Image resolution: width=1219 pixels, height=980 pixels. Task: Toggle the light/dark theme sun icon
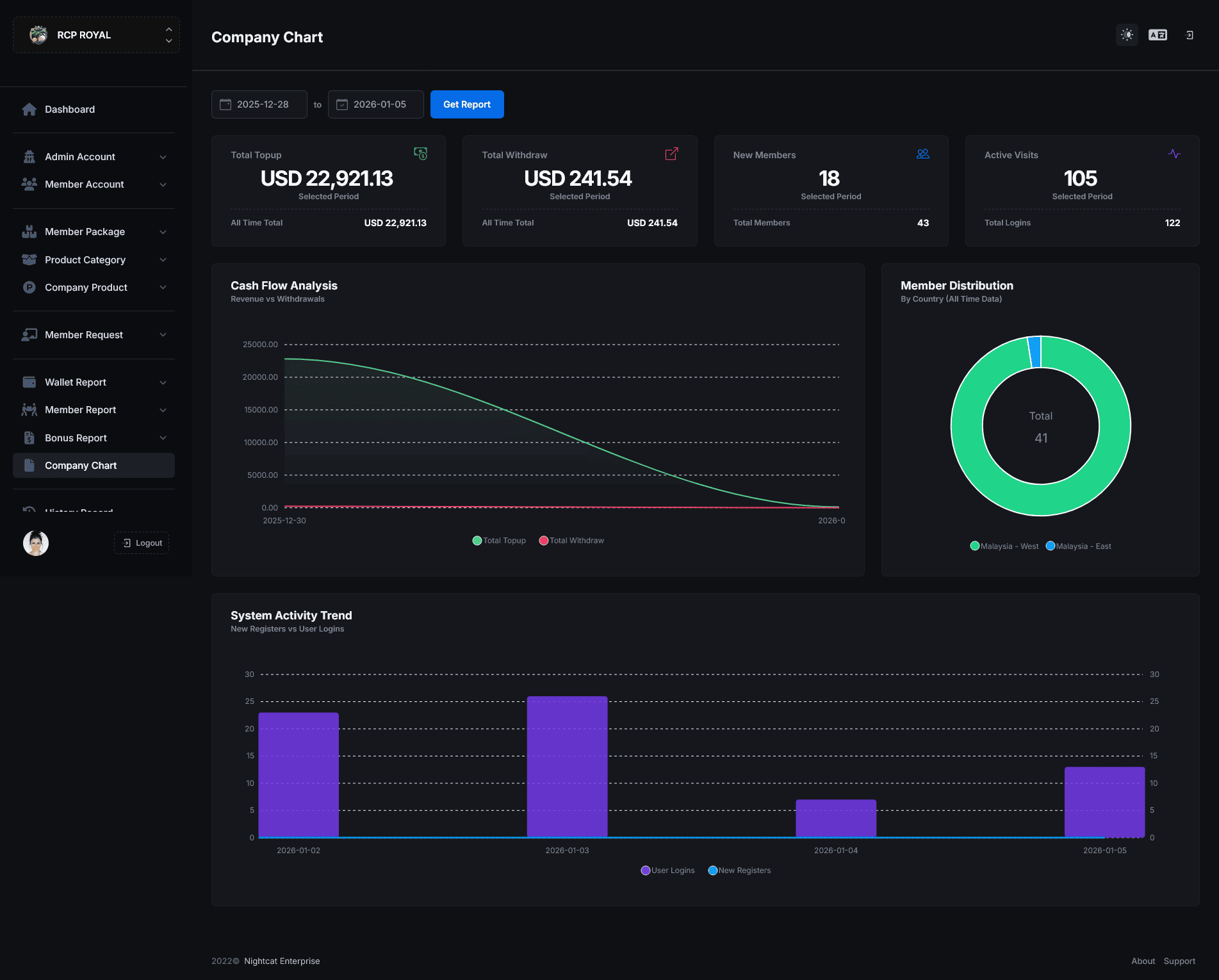(1127, 35)
